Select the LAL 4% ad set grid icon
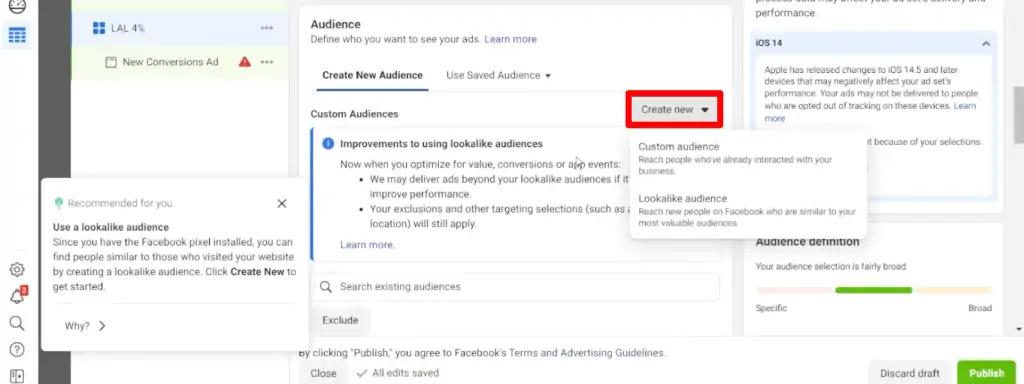The height and width of the screenshot is (384, 1024). (99, 28)
